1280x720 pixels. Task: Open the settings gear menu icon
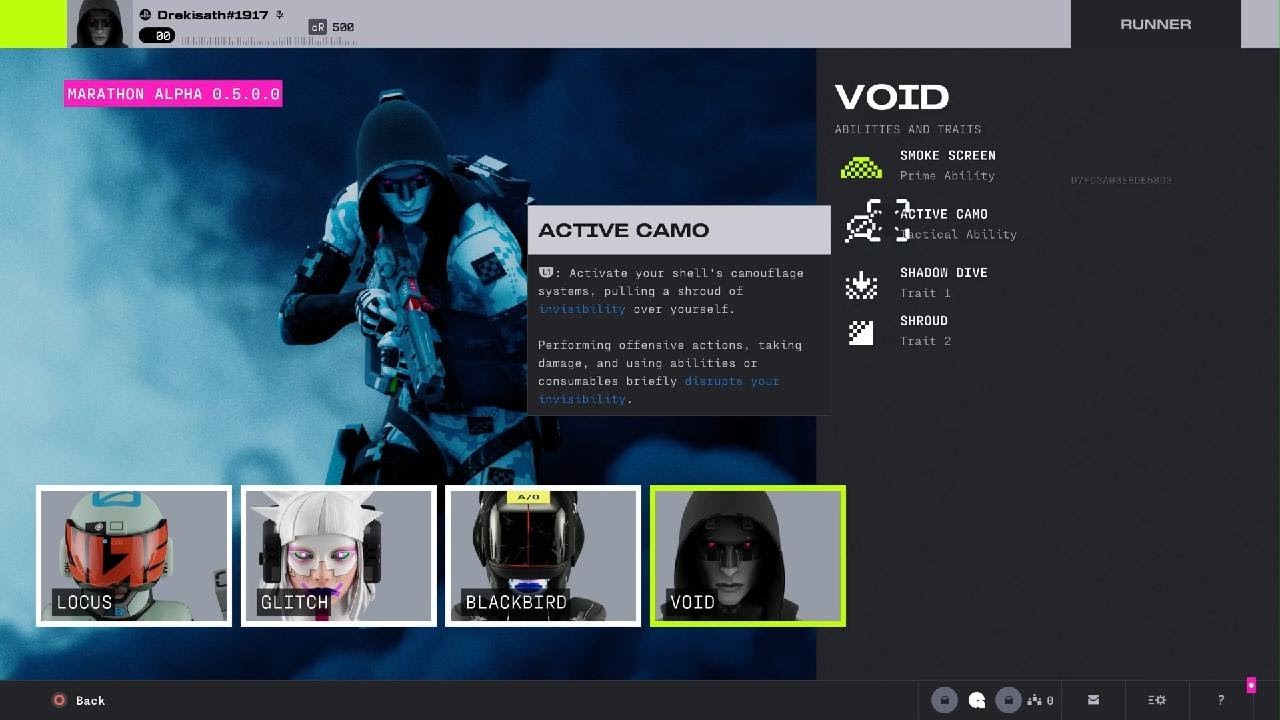(1157, 700)
